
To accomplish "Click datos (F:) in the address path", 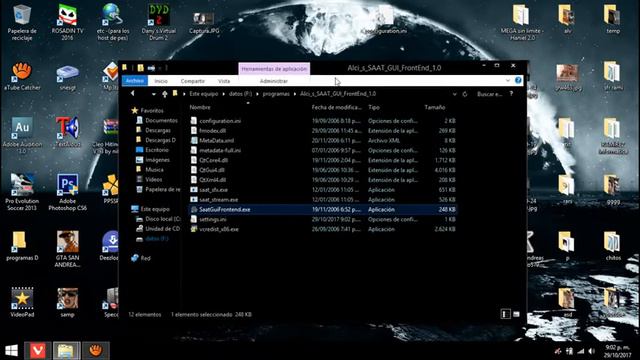I will 240,94.
